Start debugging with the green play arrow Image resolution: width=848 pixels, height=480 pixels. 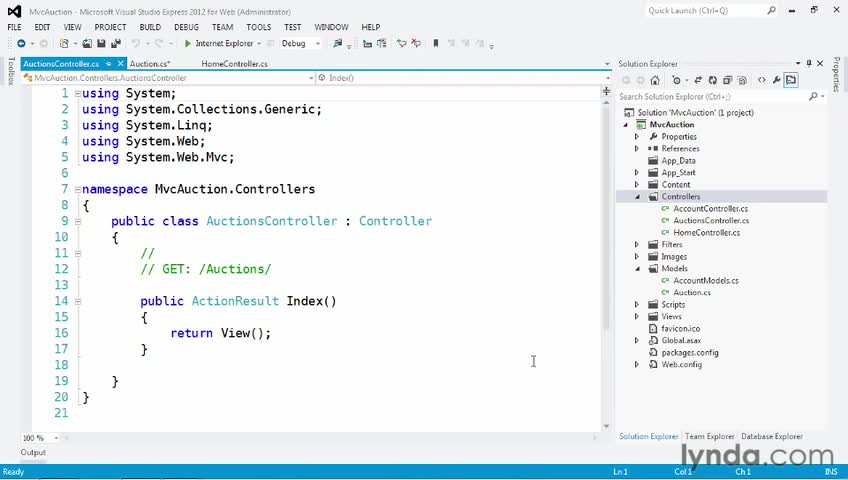coord(188,43)
